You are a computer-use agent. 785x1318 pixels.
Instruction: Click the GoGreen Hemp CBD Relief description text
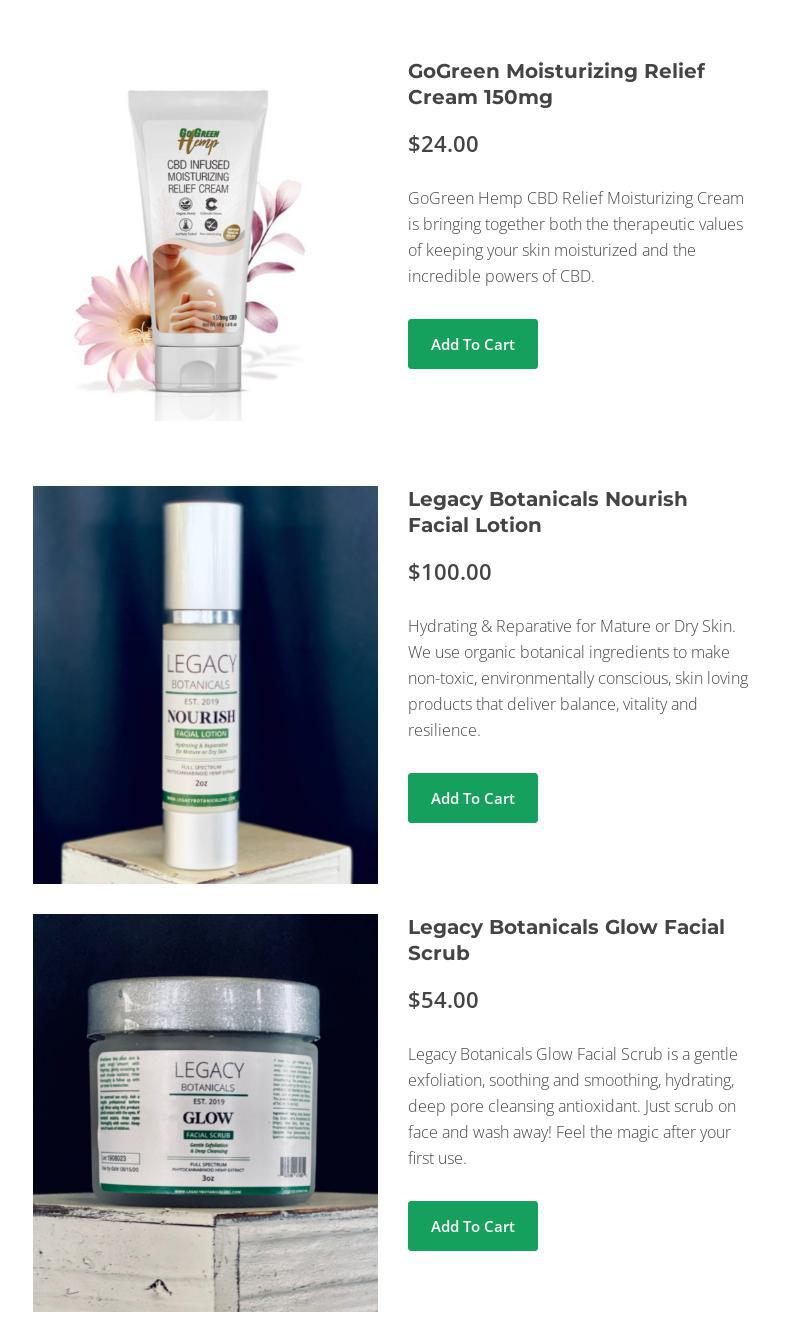point(576,237)
